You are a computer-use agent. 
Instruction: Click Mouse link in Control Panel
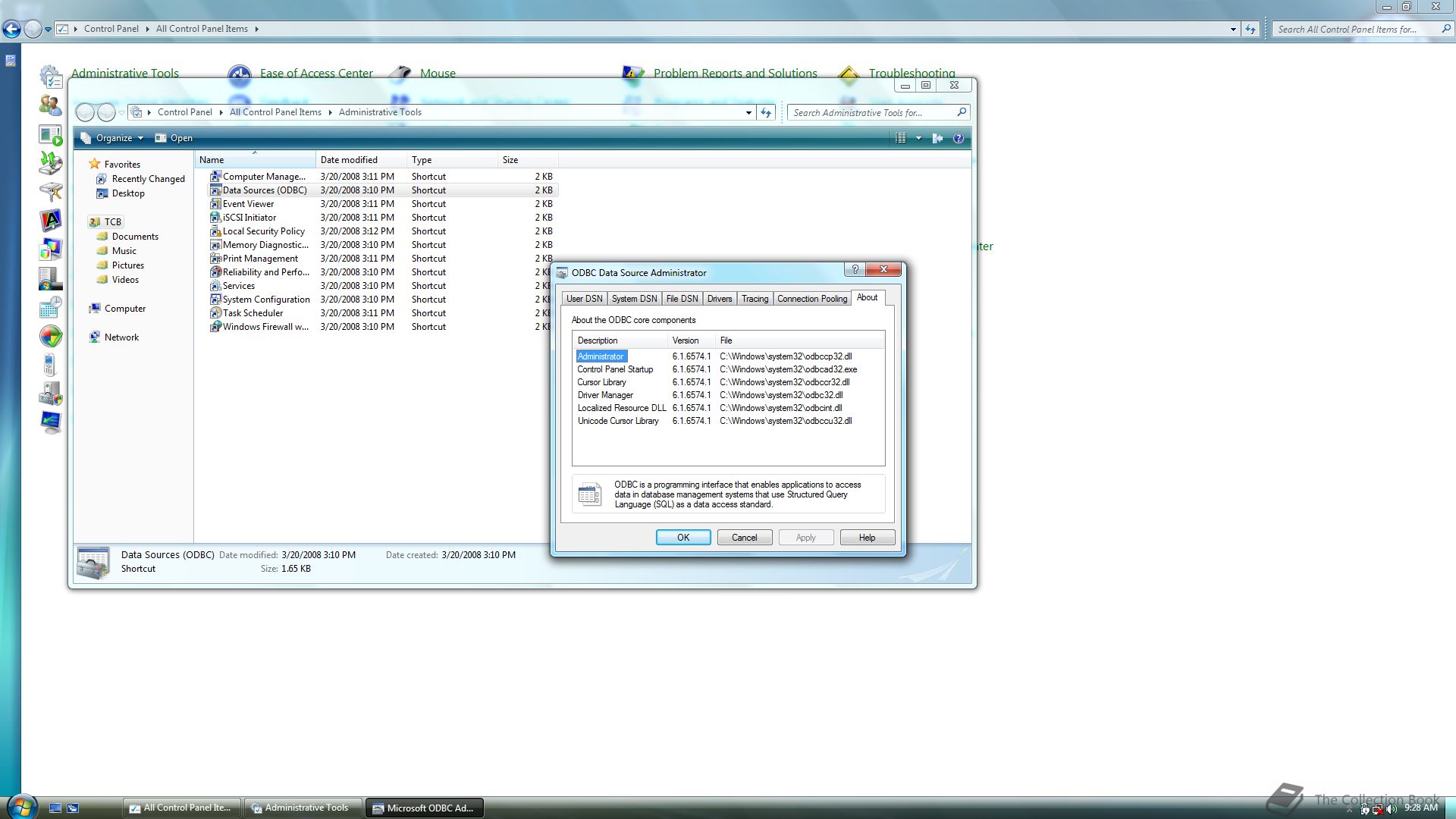[x=438, y=74]
